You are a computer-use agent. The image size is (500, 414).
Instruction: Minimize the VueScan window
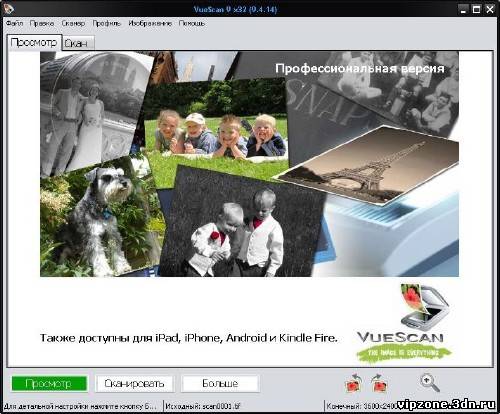tap(463, 9)
